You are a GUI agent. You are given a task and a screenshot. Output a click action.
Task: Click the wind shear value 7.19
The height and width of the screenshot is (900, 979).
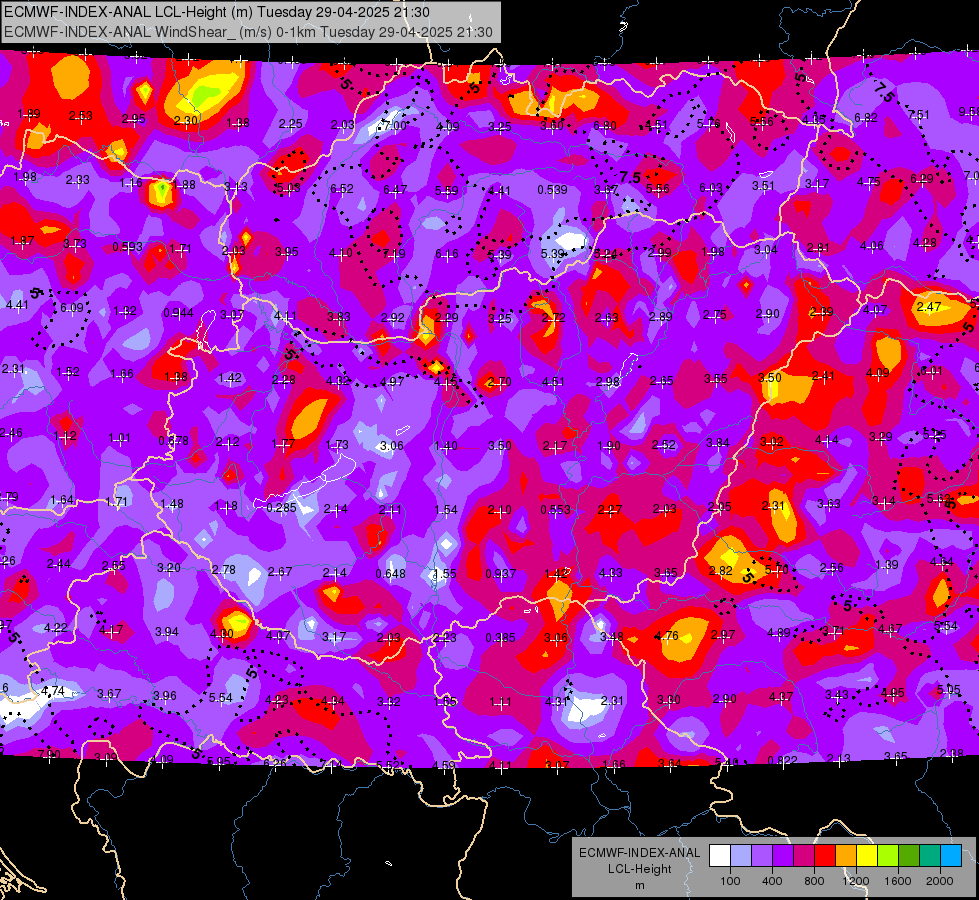[394, 254]
